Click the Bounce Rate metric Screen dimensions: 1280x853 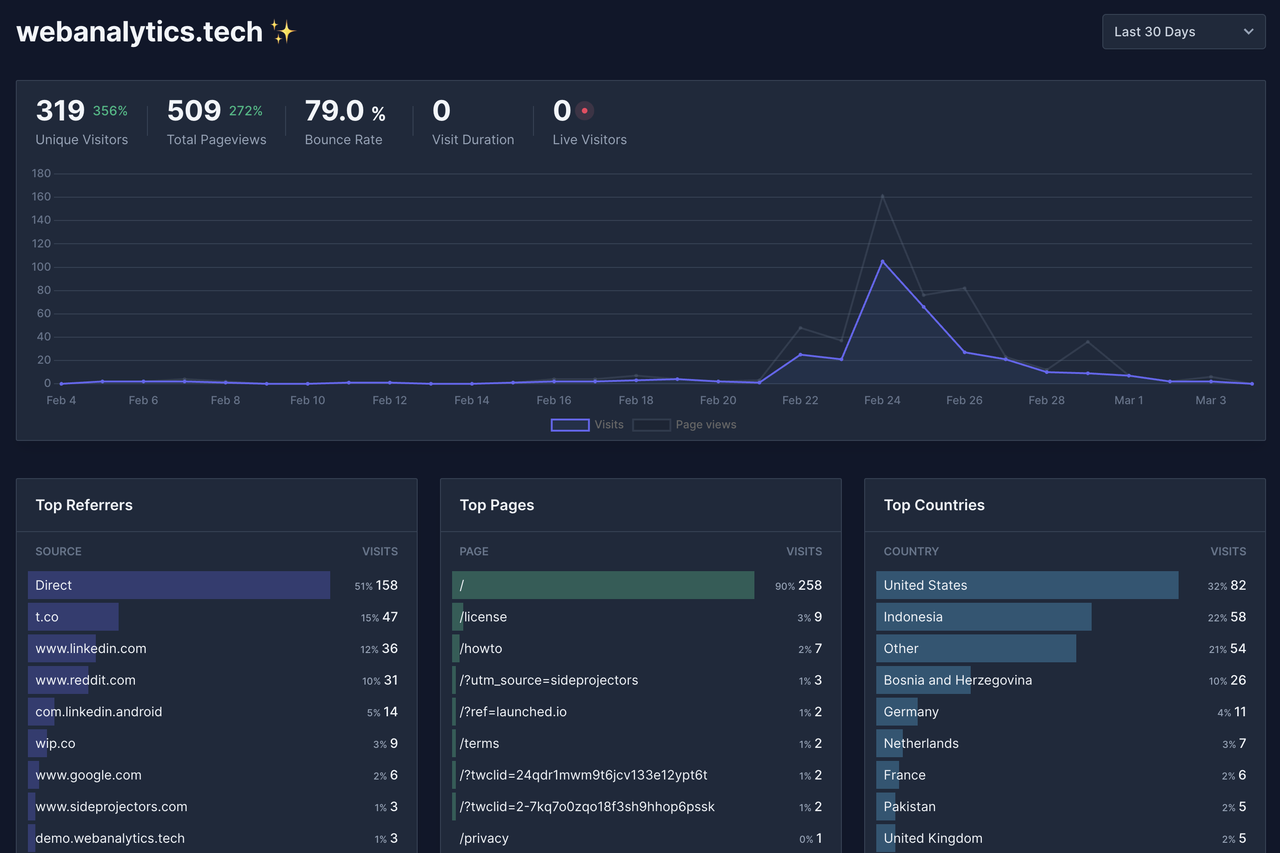coord(344,122)
